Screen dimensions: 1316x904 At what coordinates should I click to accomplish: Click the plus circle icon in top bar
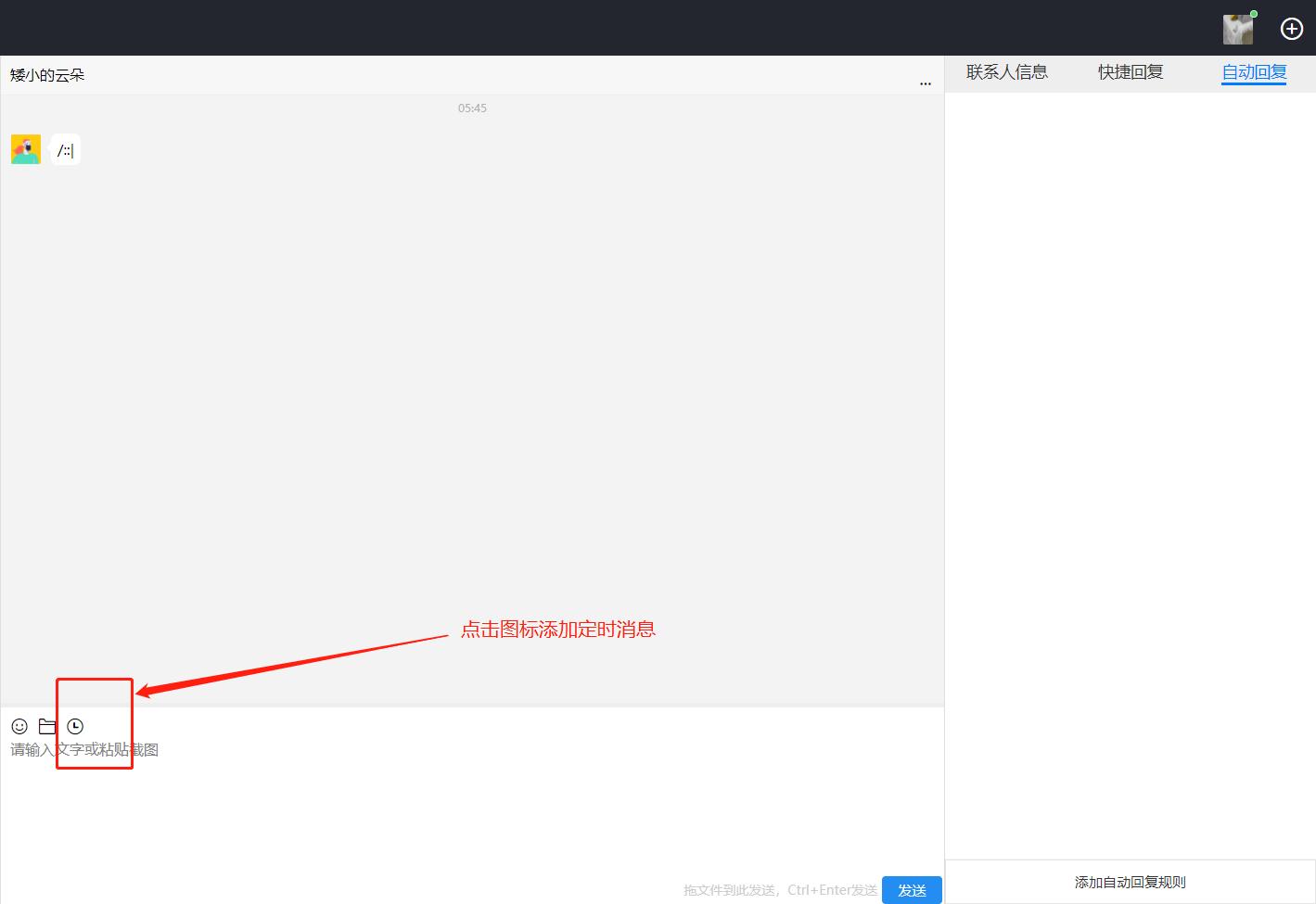coord(1291,29)
